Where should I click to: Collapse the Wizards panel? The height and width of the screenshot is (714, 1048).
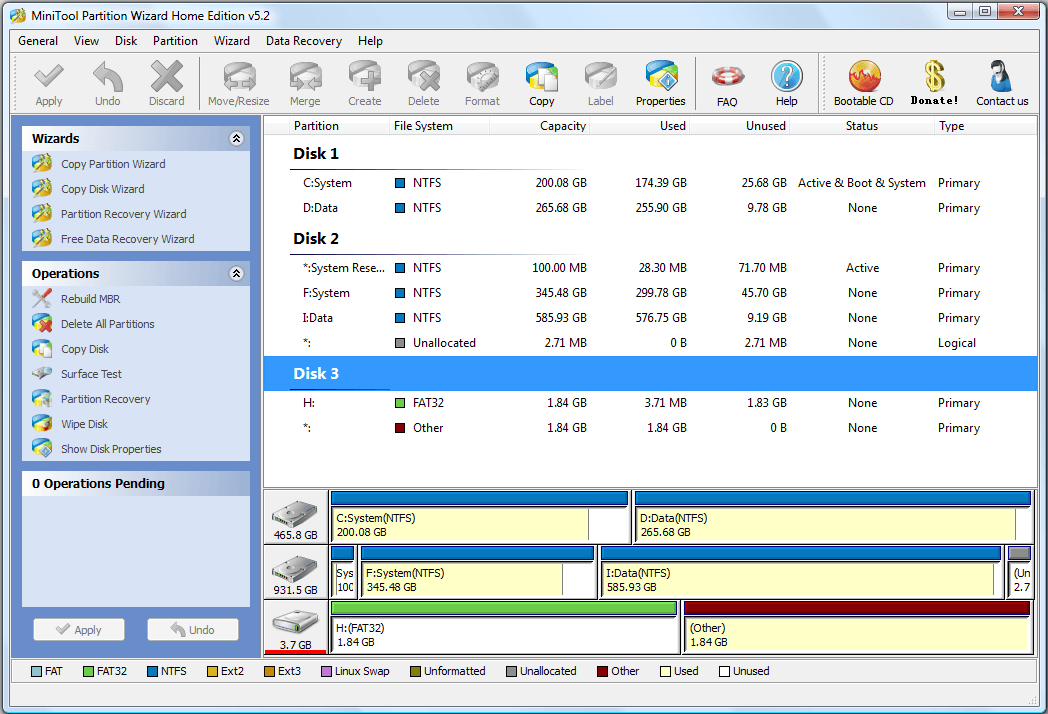[236, 138]
